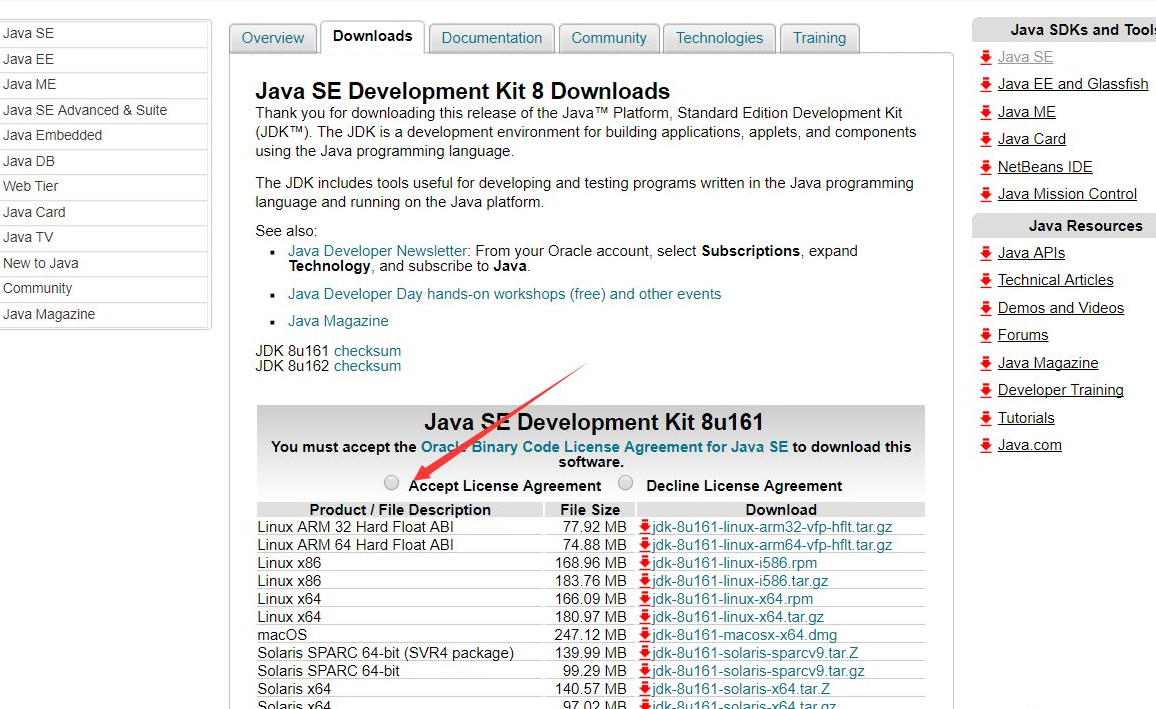Download jdk-8u161-linux-x64.tar.gz link
This screenshot has height=709, width=1156.
point(738,617)
